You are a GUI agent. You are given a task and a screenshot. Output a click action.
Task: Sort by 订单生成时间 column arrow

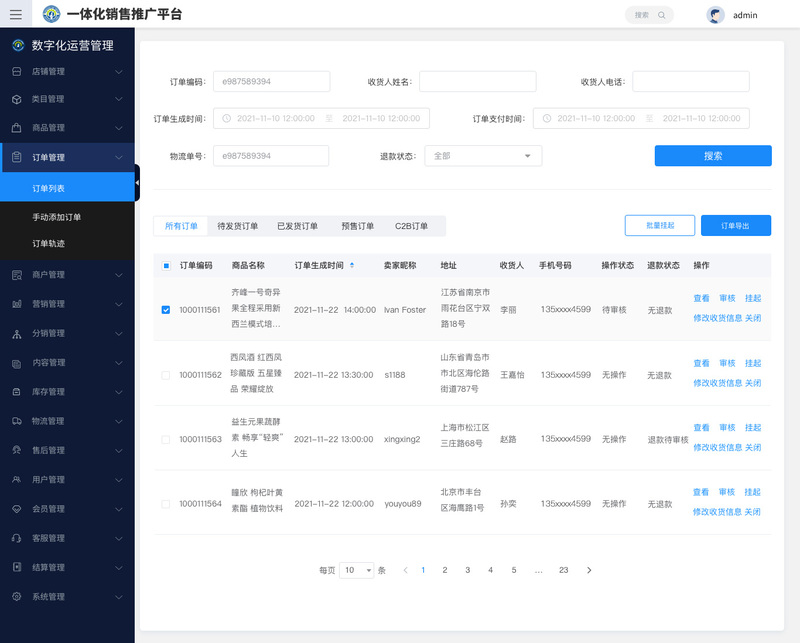pyautogui.click(x=352, y=265)
